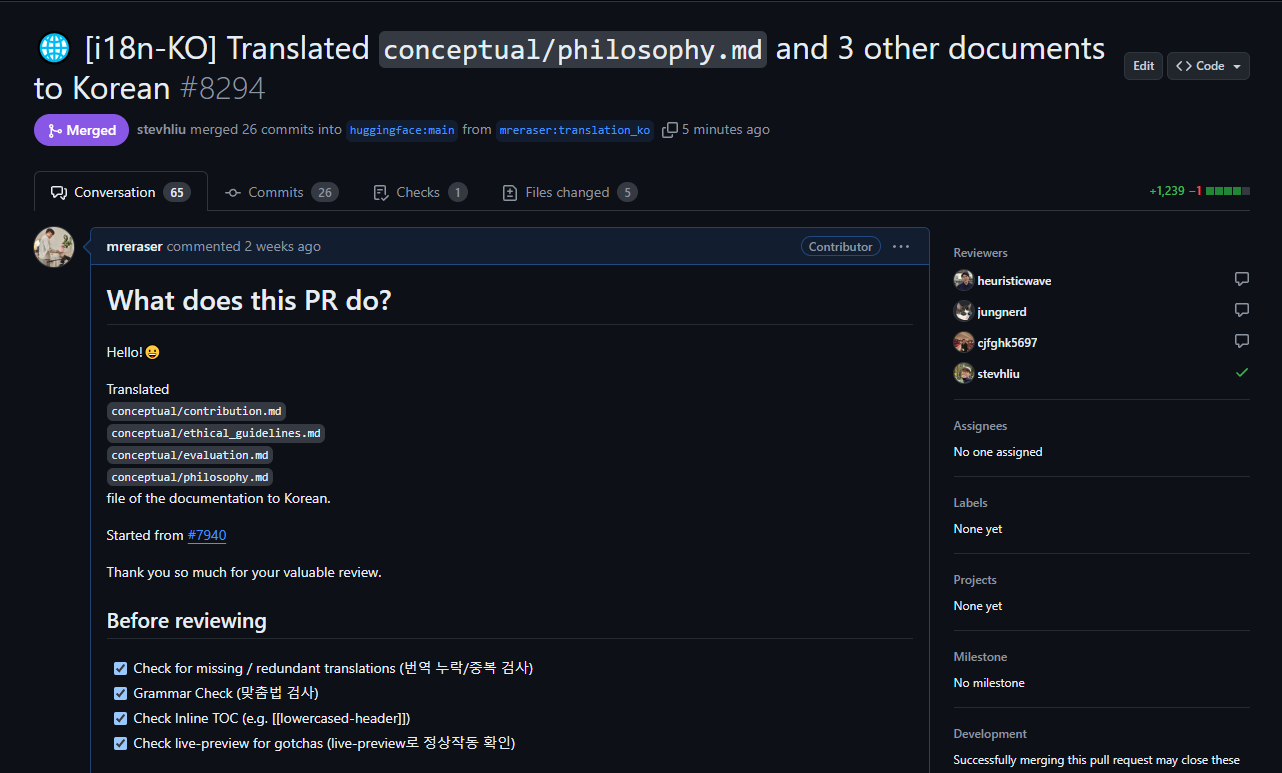Image resolution: width=1282 pixels, height=773 pixels.
Task: Click conceptual/contribution.md code text
Action: (x=197, y=411)
